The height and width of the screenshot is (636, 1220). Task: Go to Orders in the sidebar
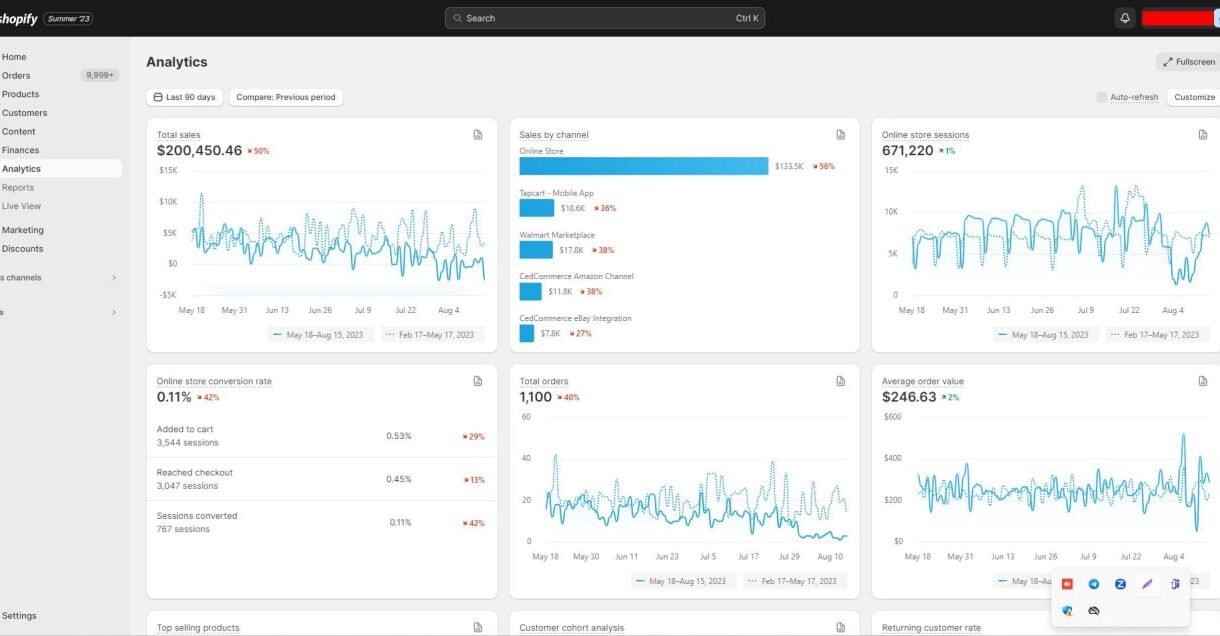[17, 75]
